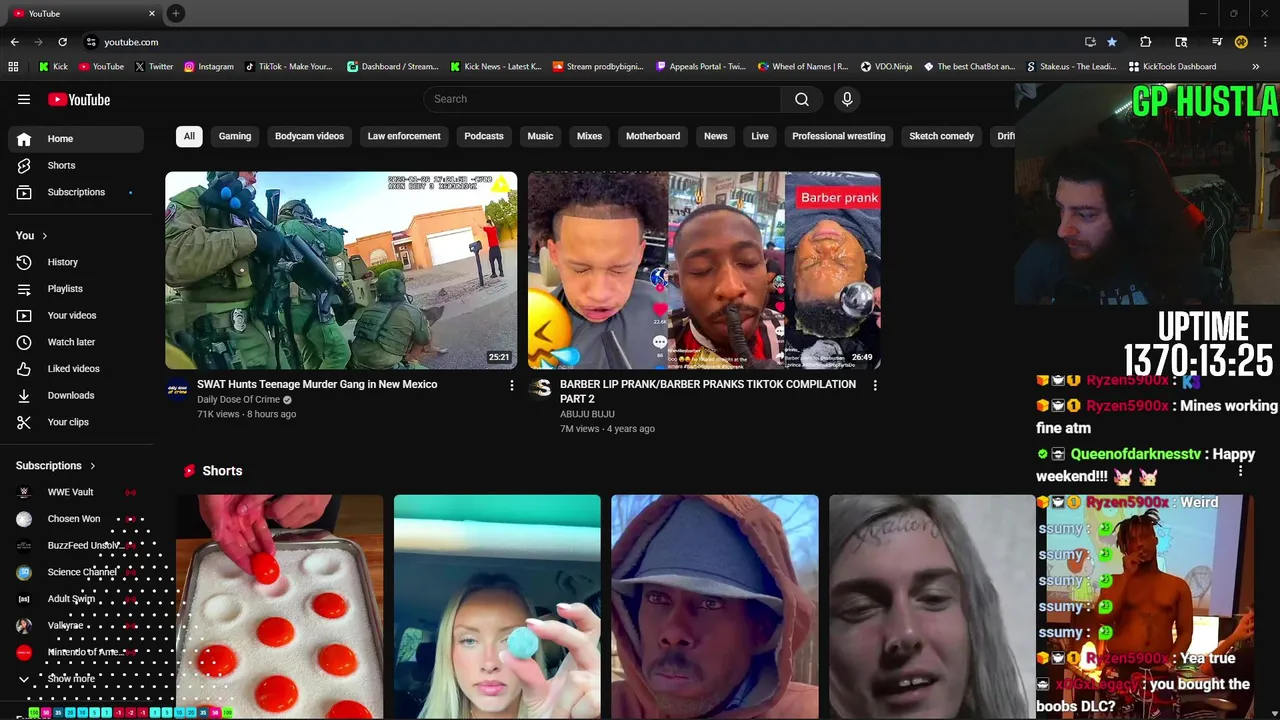Play the Barber prank compilation thumbnail
Image resolution: width=1280 pixels, height=720 pixels.
704,270
